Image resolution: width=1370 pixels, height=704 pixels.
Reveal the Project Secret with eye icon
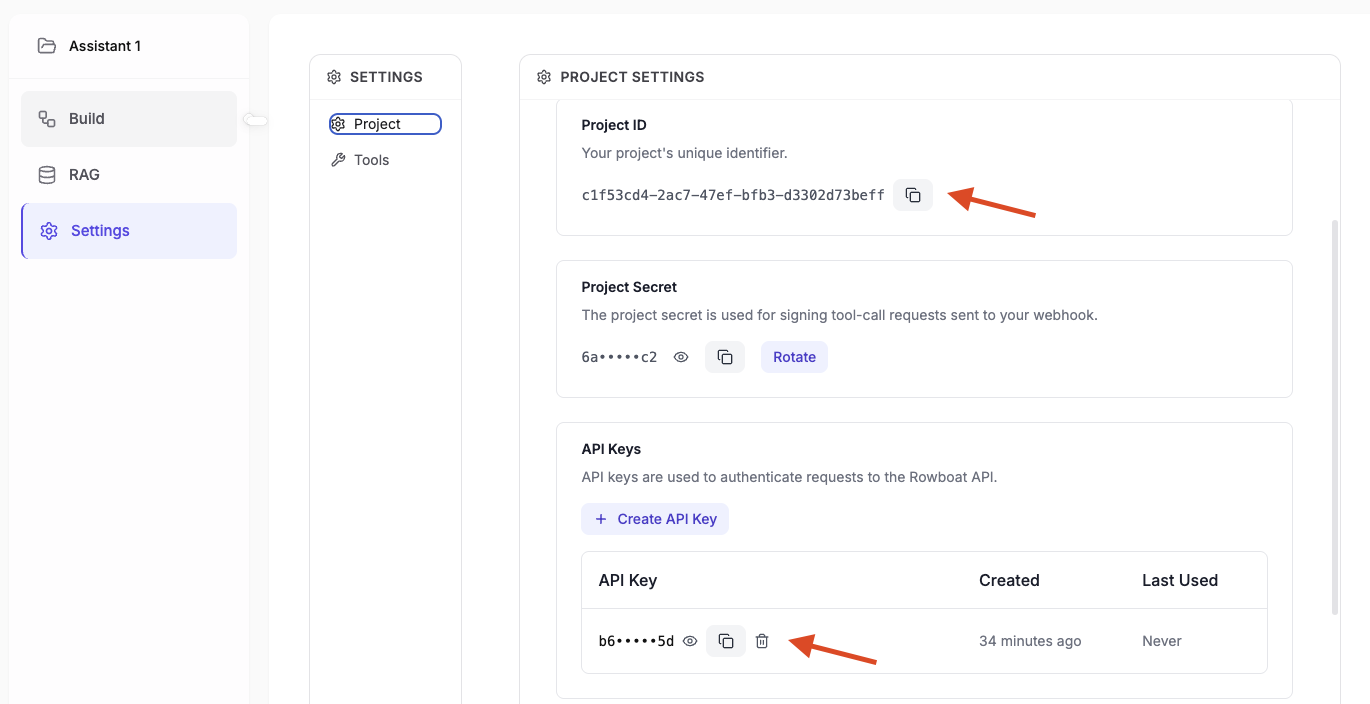(x=681, y=357)
